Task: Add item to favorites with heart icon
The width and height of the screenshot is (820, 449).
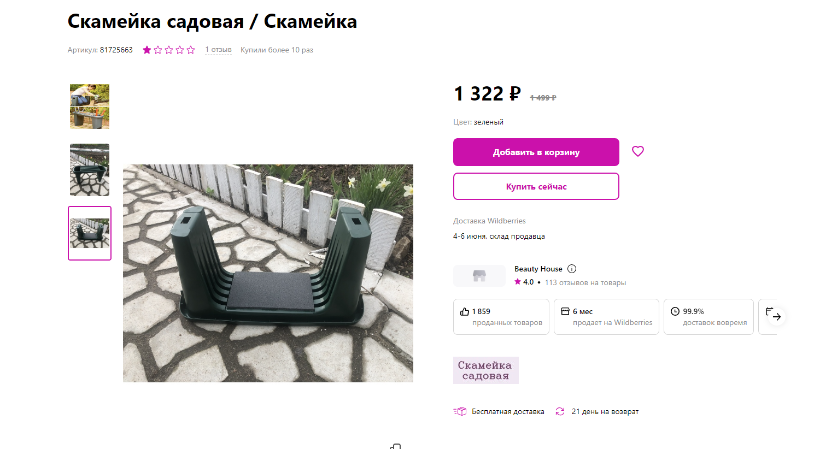Action: (x=637, y=152)
